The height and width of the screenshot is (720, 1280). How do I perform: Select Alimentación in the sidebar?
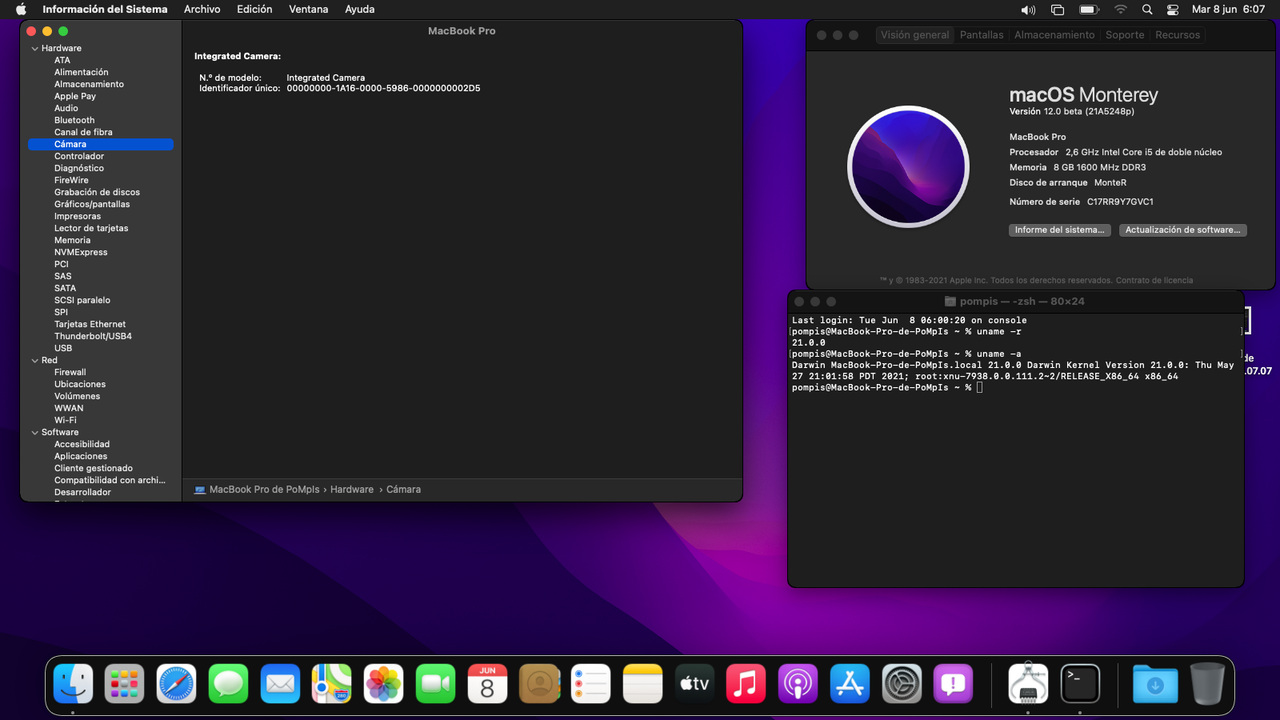coord(81,72)
